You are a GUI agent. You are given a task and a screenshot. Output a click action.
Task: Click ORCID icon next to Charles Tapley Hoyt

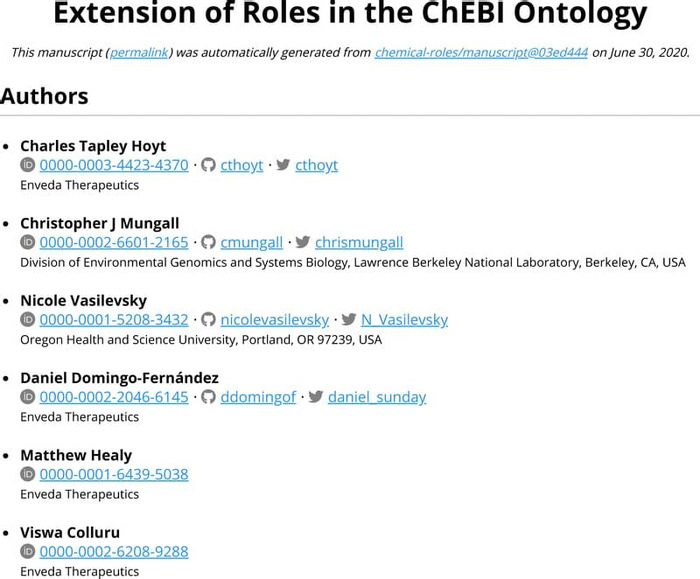coord(28,165)
